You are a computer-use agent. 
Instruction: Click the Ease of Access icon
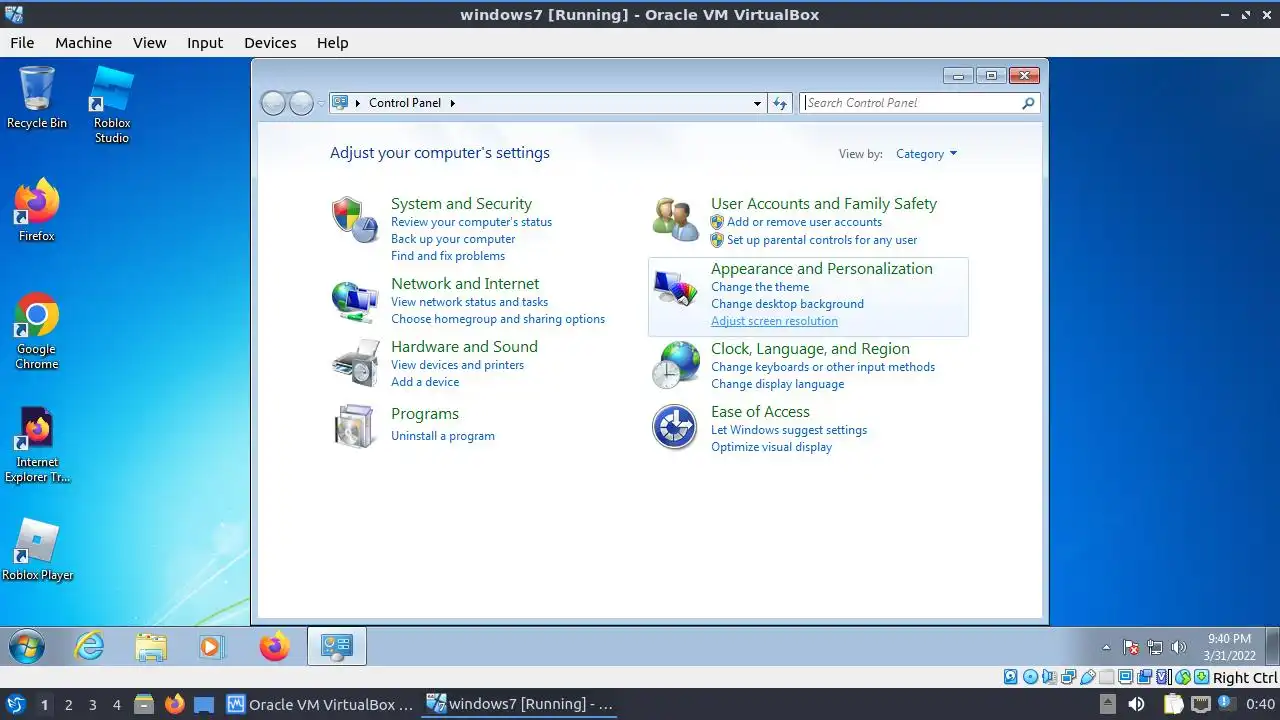(x=675, y=427)
